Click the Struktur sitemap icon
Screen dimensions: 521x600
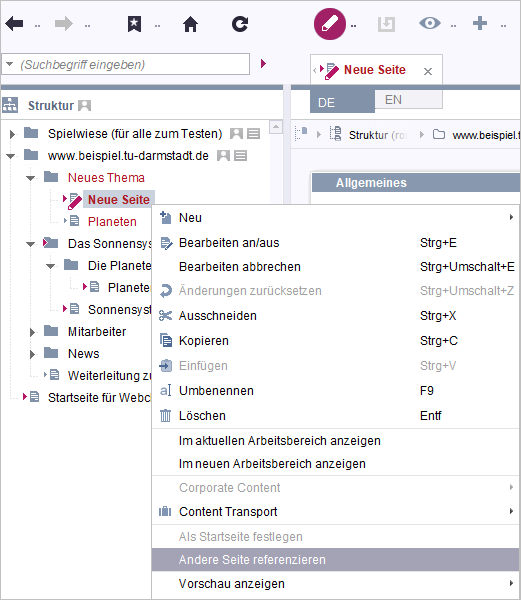point(10,105)
